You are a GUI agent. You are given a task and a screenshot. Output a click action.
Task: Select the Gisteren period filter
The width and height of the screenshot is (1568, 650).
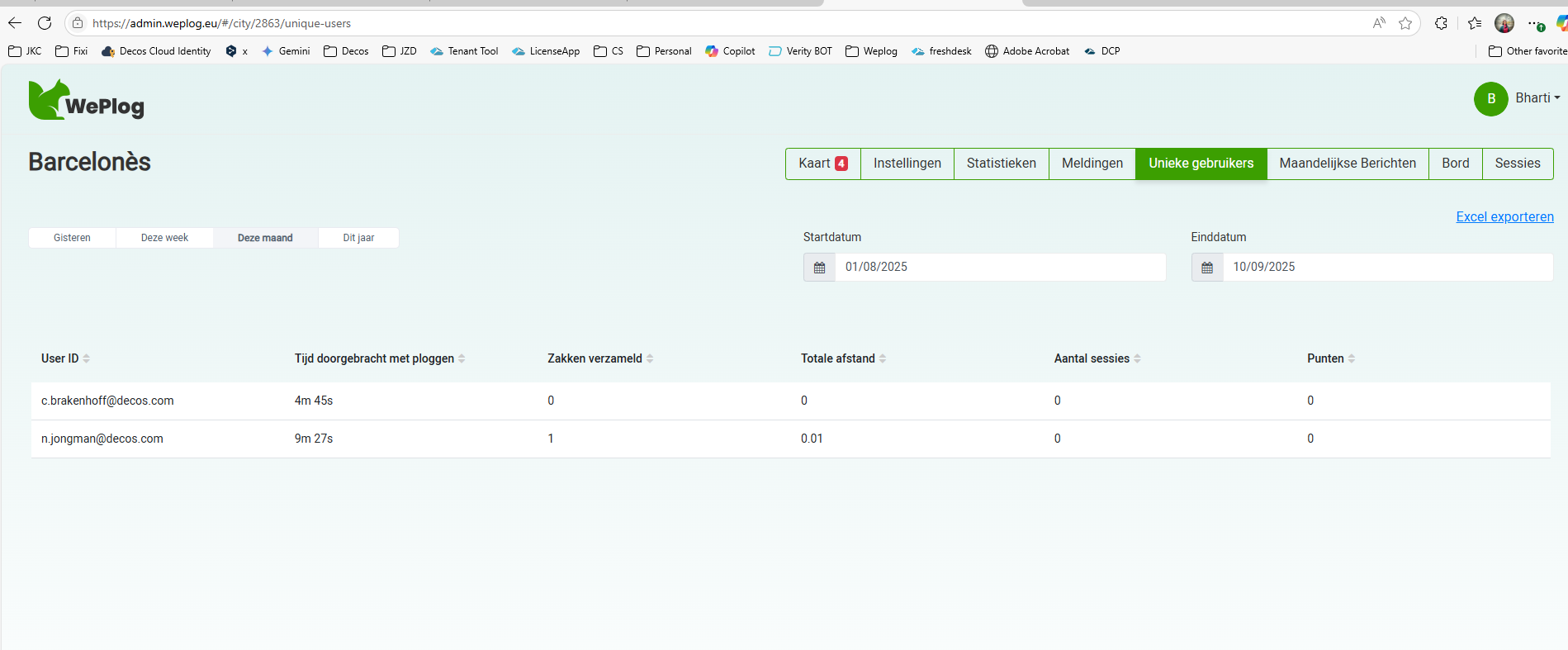pos(72,238)
